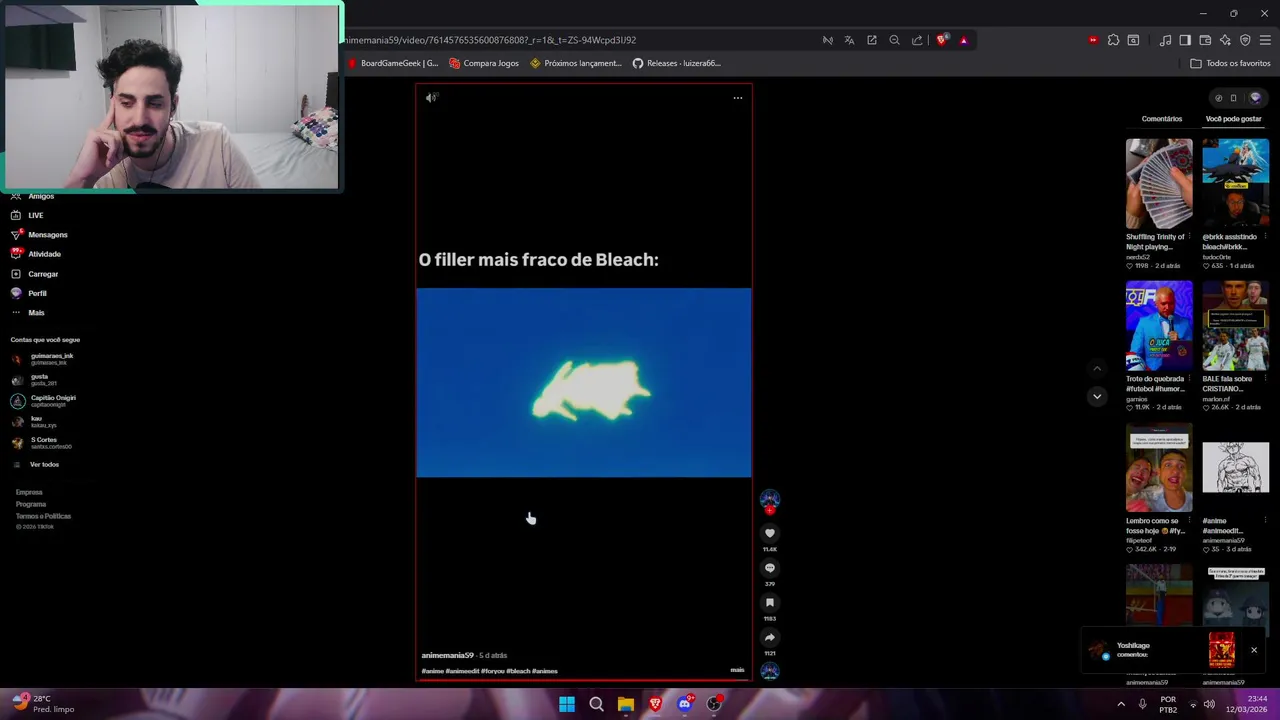
Task: Open Lembro como se fosse hoje thumbnail
Action: [1159, 468]
